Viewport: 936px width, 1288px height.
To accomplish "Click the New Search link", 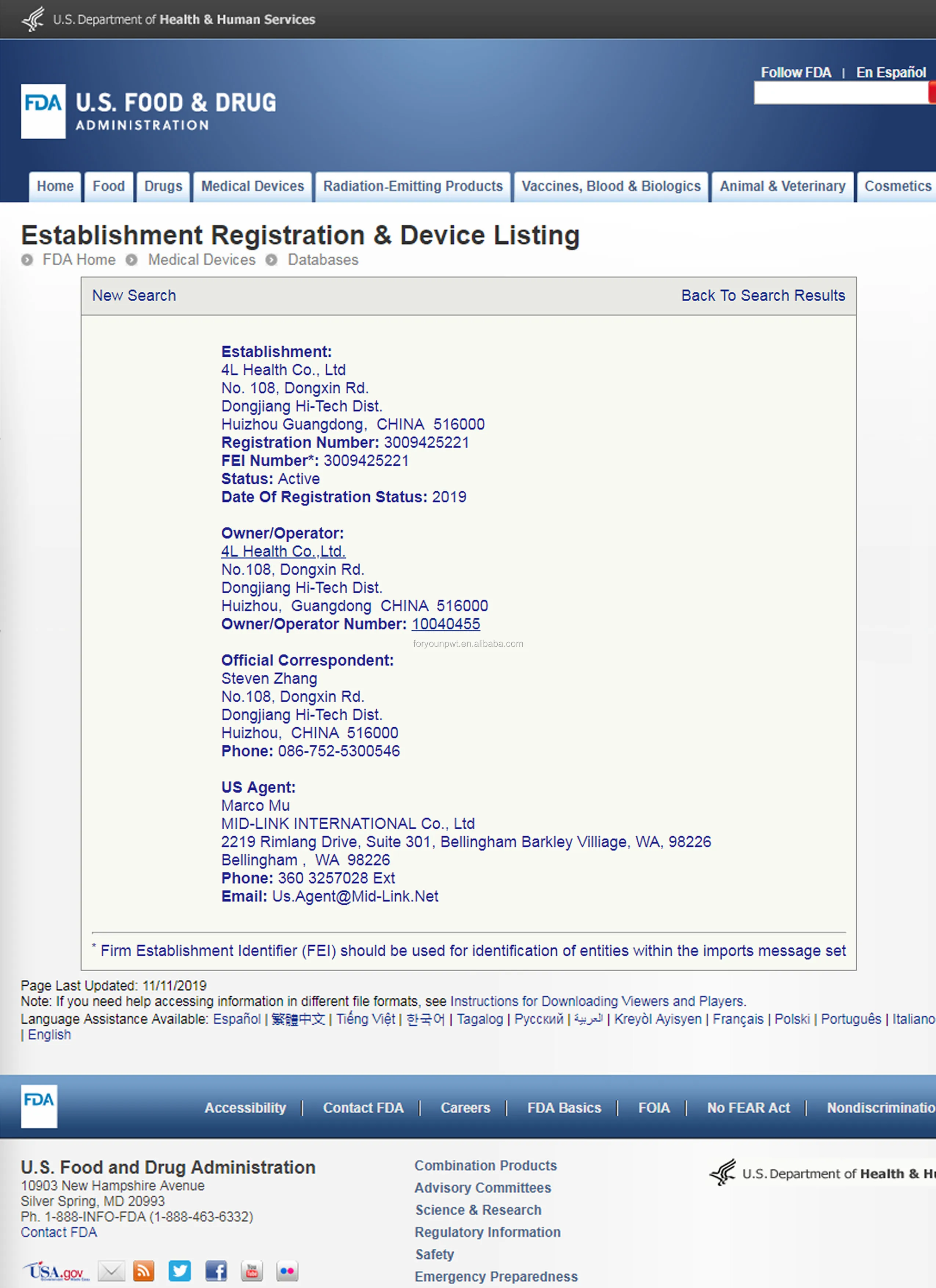I will click(134, 295).
